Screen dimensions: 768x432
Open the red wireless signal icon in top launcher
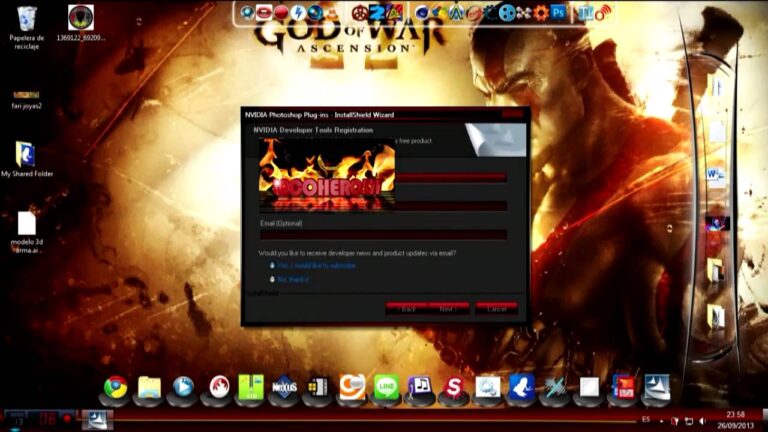coord(602,13)
